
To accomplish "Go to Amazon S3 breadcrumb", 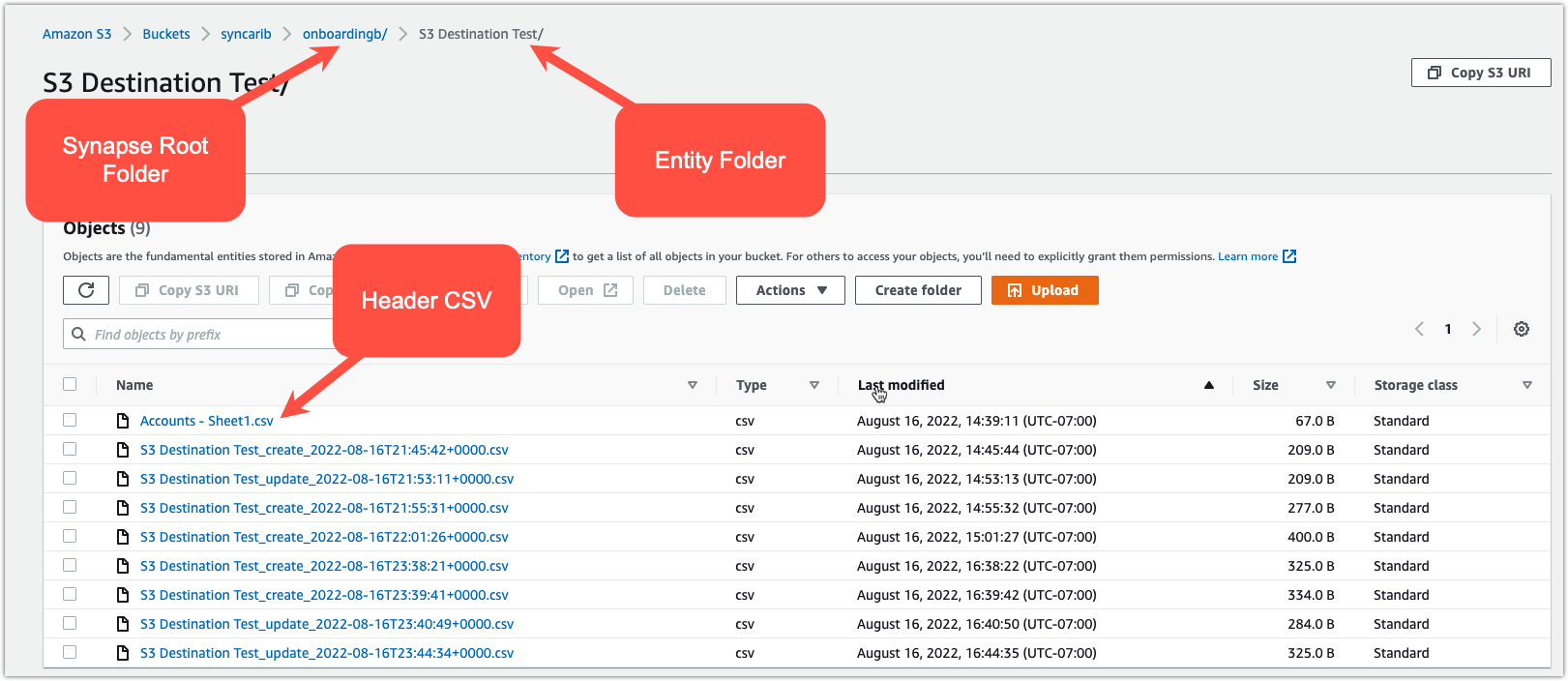I will (77, 34).
